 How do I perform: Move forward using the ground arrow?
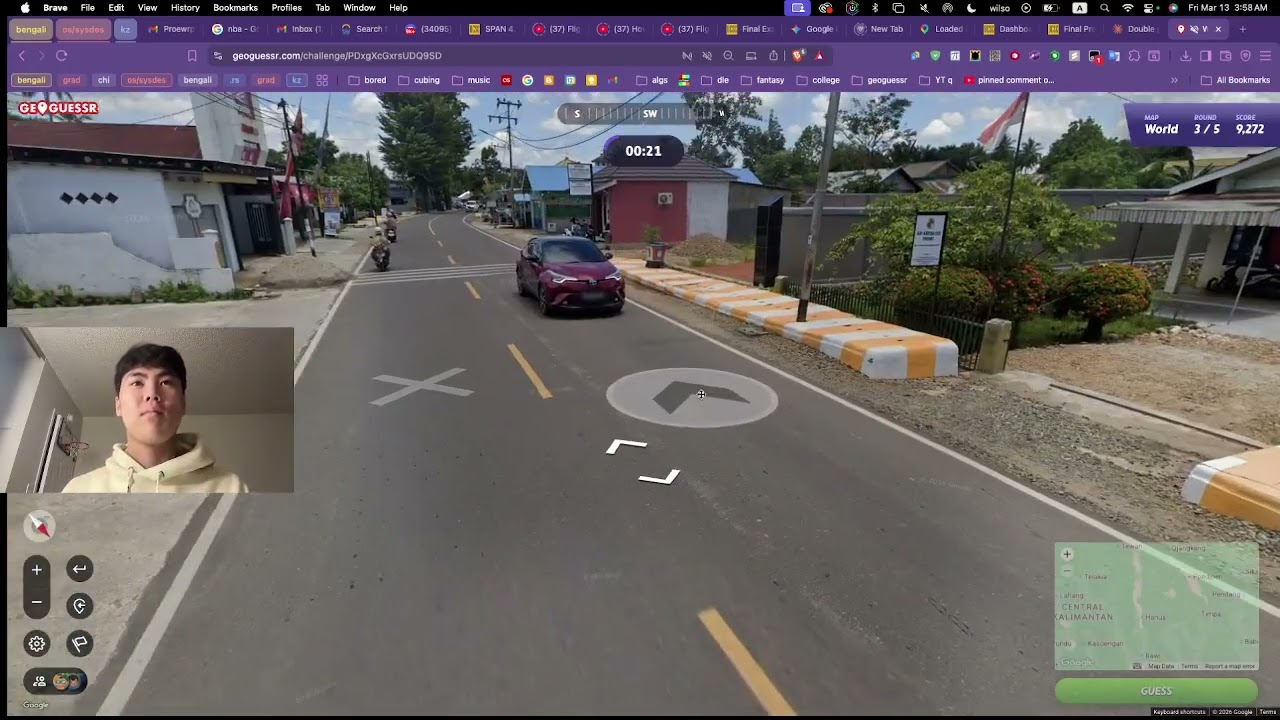pyautogui.click(x=692, y=397)
